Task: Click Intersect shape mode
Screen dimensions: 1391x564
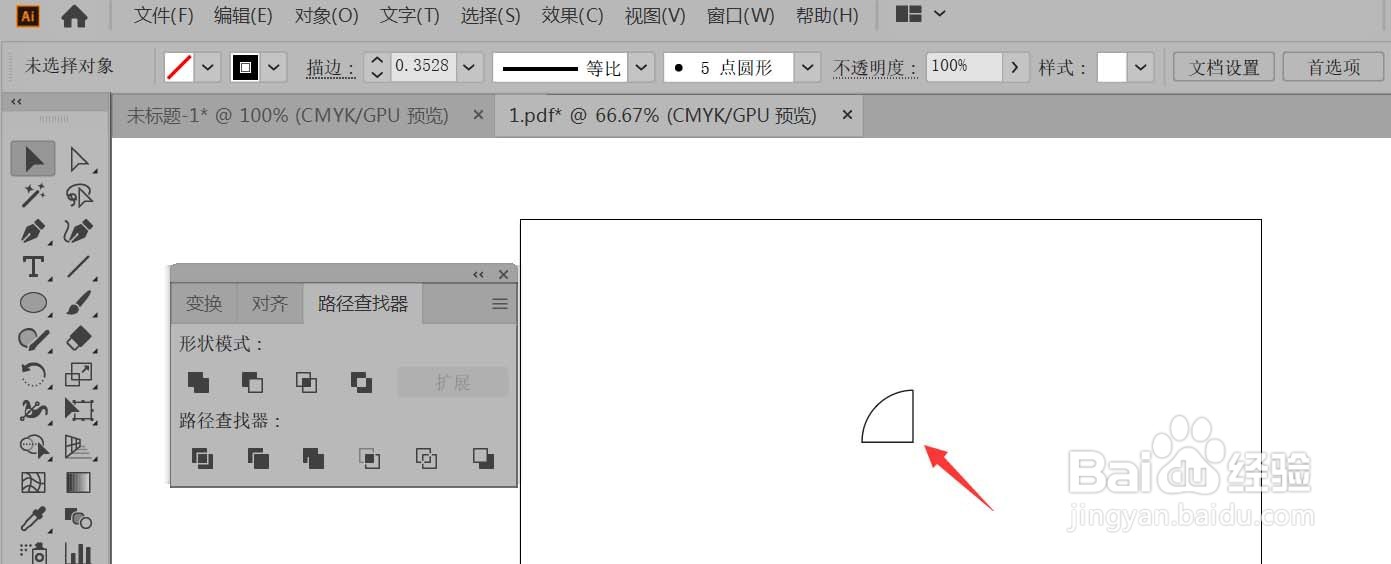Action: click(x=307, y=382)
